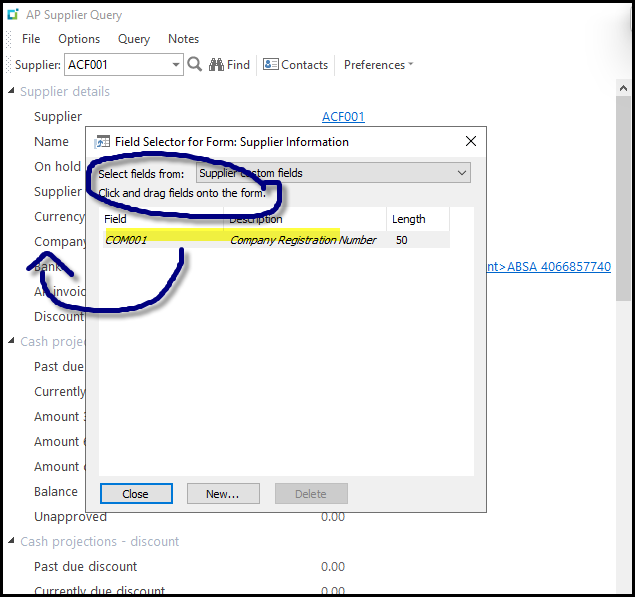Open the Notes menu
This screenshot has width=635, height=597.
click(183, 39)
